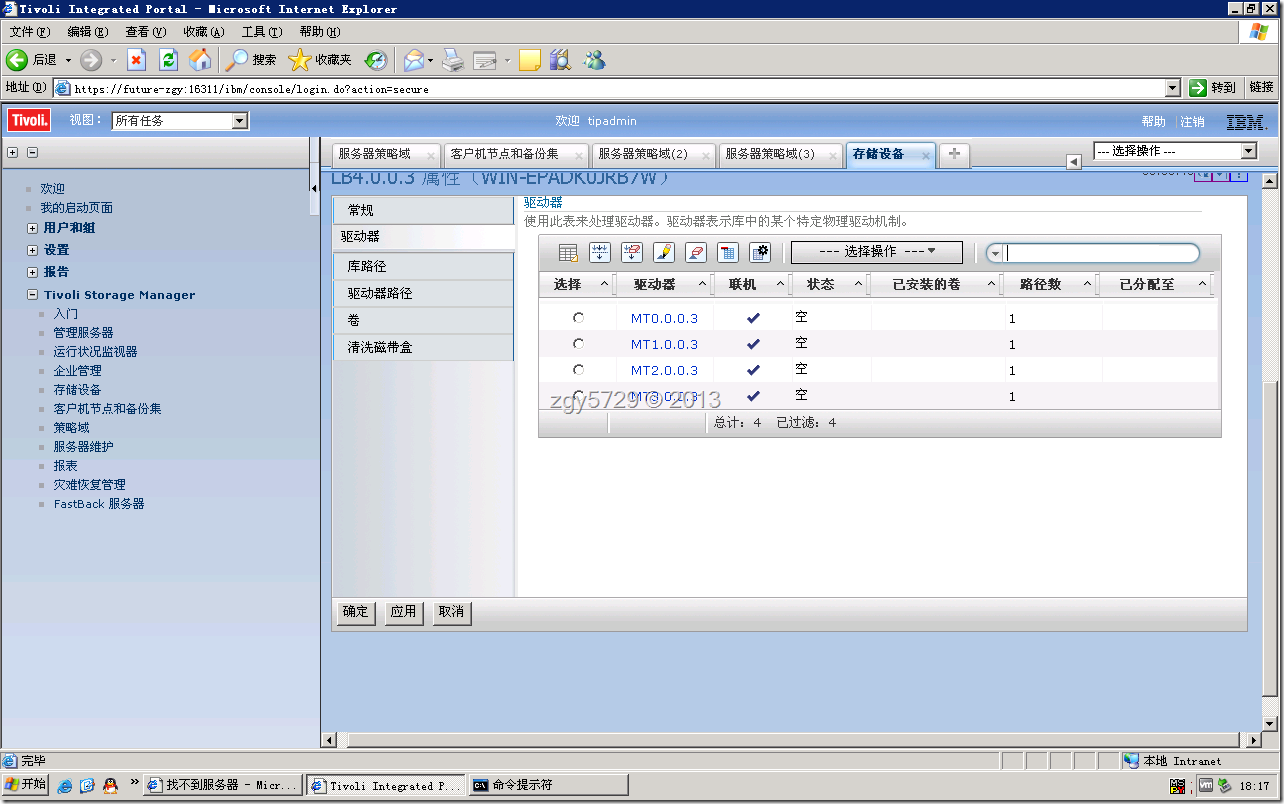Switch to the 客户机节点和备份集 tab
Viewport: 1284px width, 804px height.
504,154
